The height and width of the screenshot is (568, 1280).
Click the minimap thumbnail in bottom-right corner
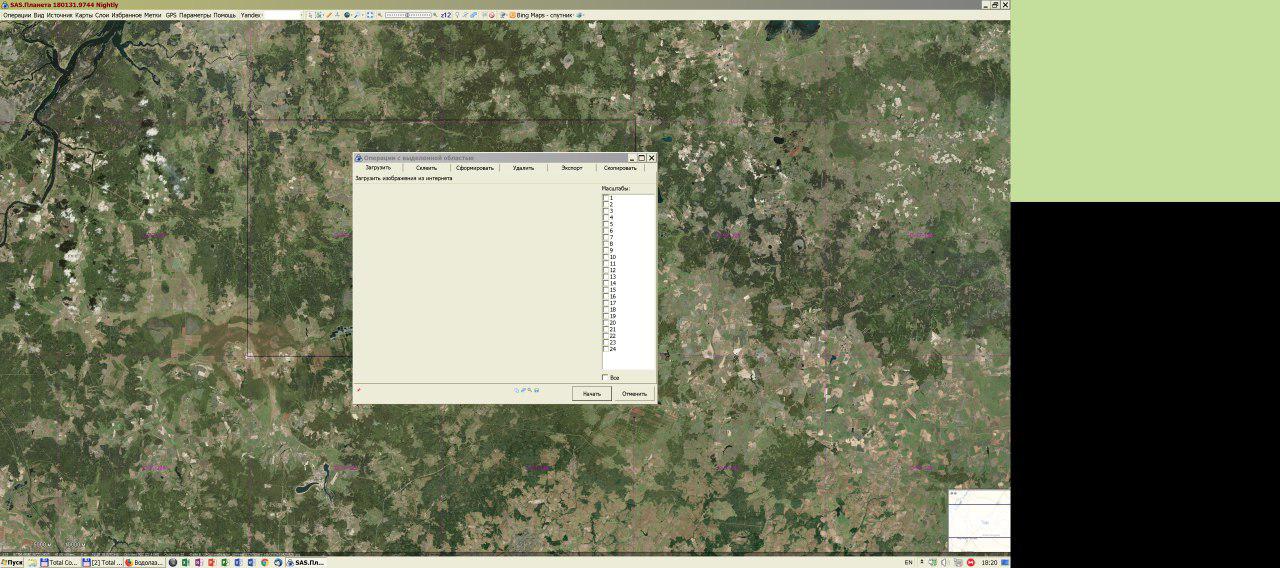coord(978,520)
